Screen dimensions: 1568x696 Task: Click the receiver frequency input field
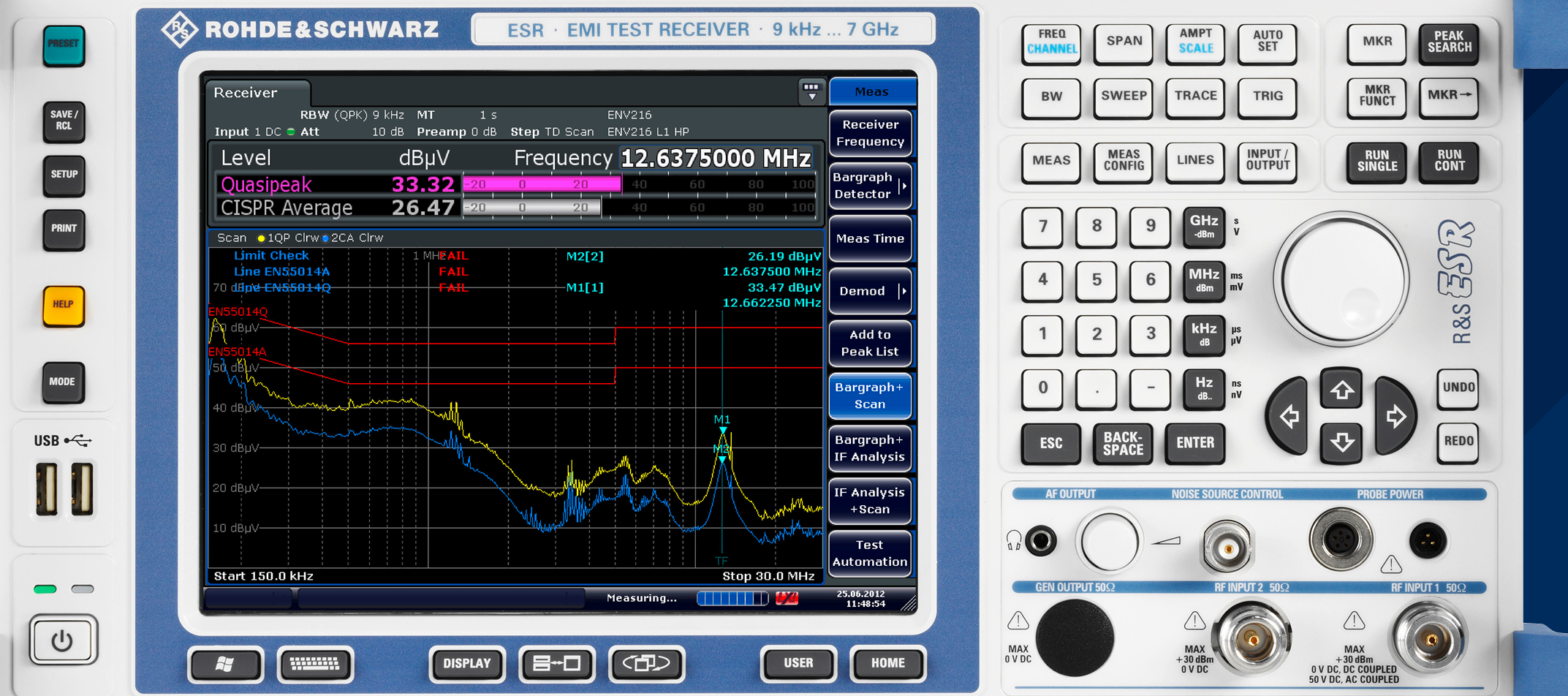pos(716,158)
